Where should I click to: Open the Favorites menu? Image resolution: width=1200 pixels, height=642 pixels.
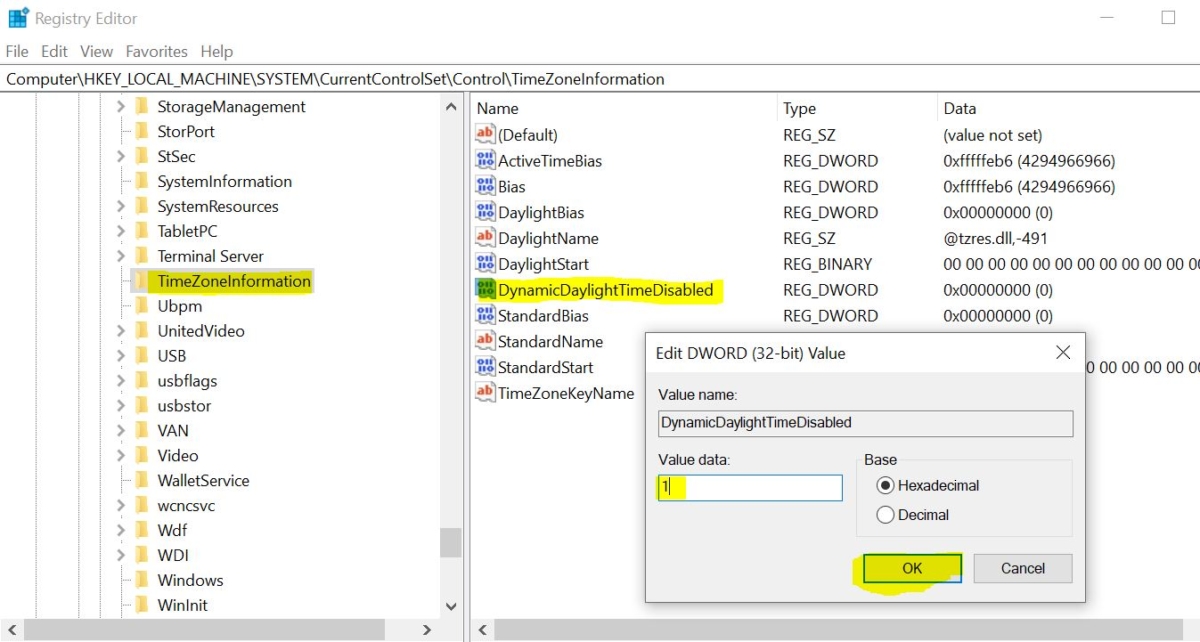coord(156,51)
